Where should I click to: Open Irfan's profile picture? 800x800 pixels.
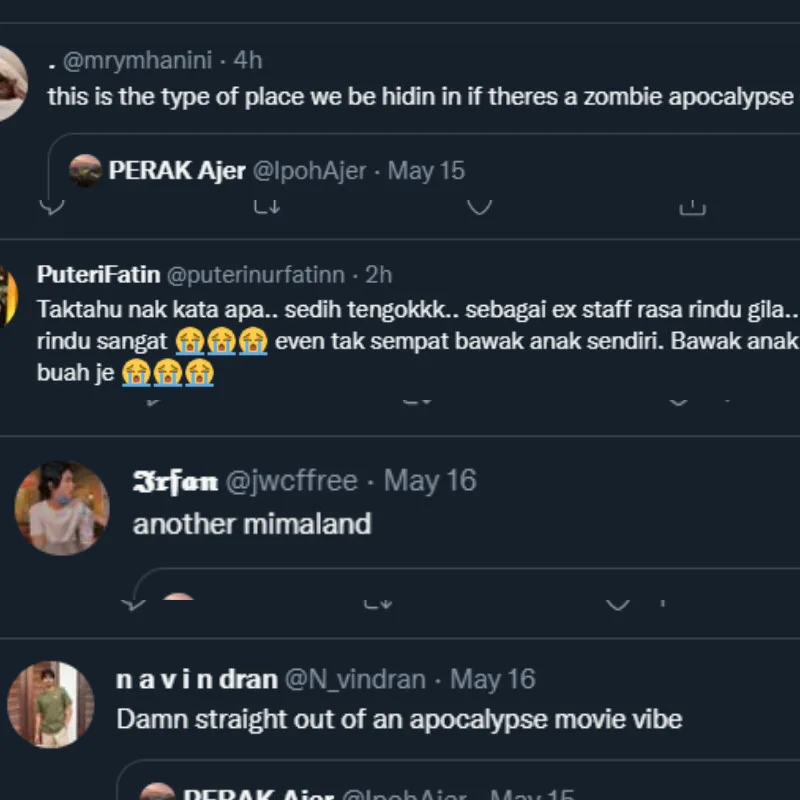61,508
